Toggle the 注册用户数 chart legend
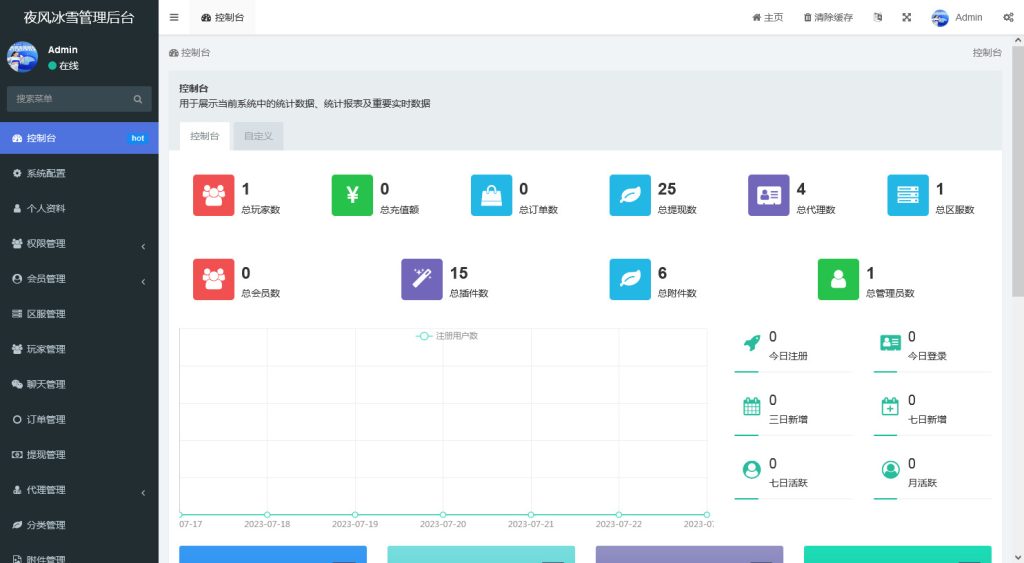Screen dimensions: 1024x563 tap(447, 336)
